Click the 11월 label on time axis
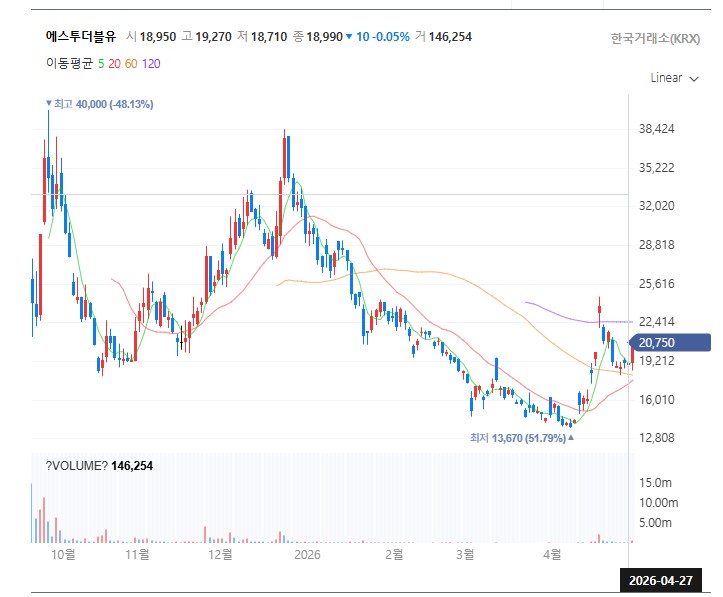The image size is (723, 597). point(137,554)
